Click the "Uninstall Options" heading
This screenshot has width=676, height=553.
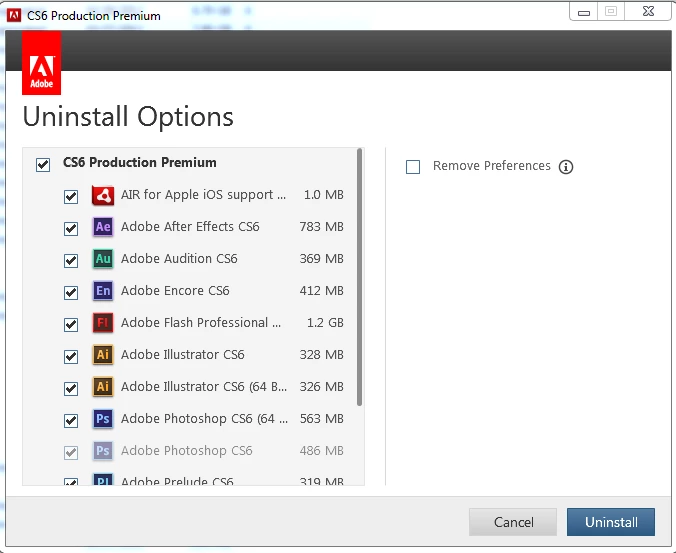coord(128,117)
